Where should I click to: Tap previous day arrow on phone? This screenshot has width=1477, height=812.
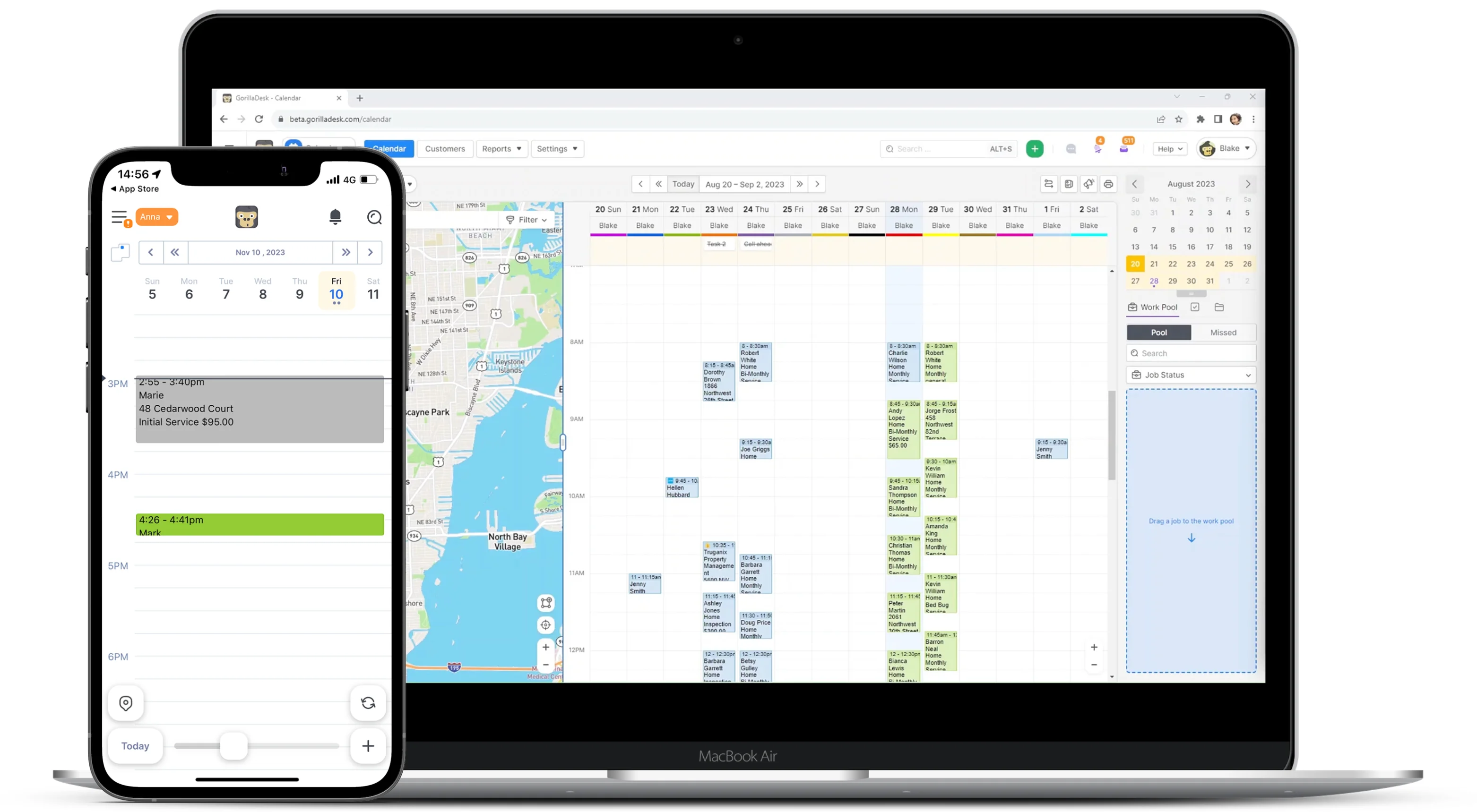151,253
